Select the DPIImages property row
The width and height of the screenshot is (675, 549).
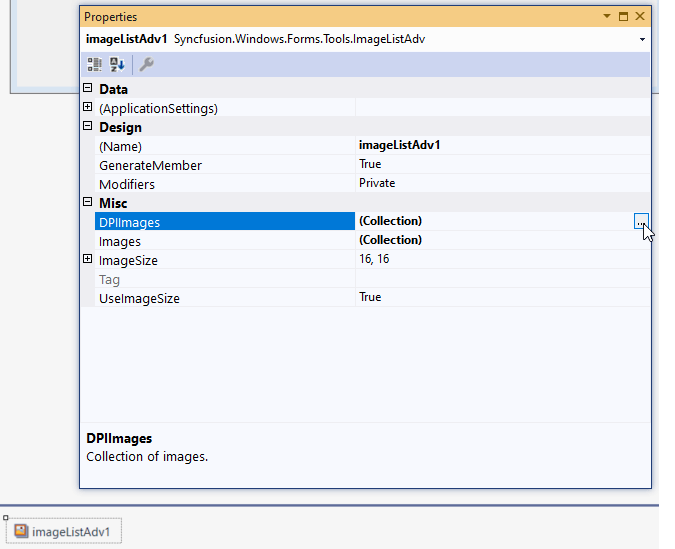coord(372,221)
